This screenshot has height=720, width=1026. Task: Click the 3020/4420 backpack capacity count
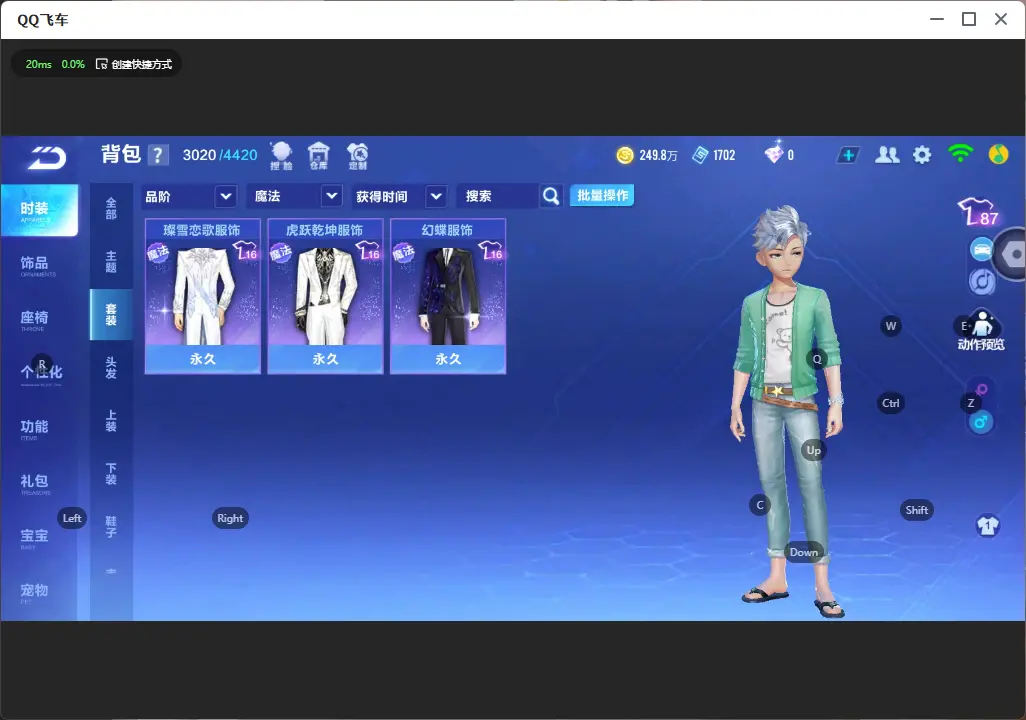pos(220,155)
